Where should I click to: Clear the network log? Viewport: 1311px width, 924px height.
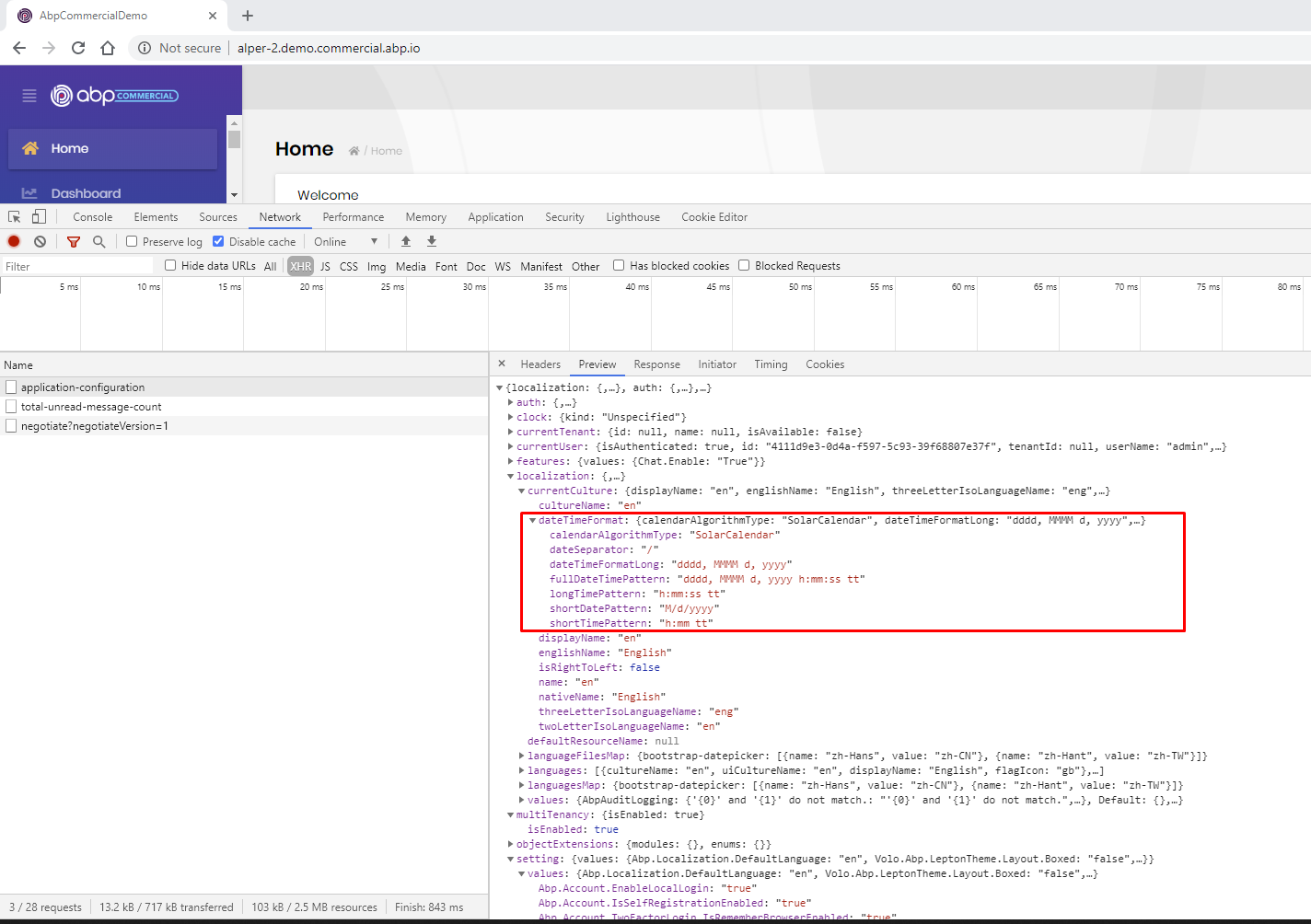pos(40,241)
